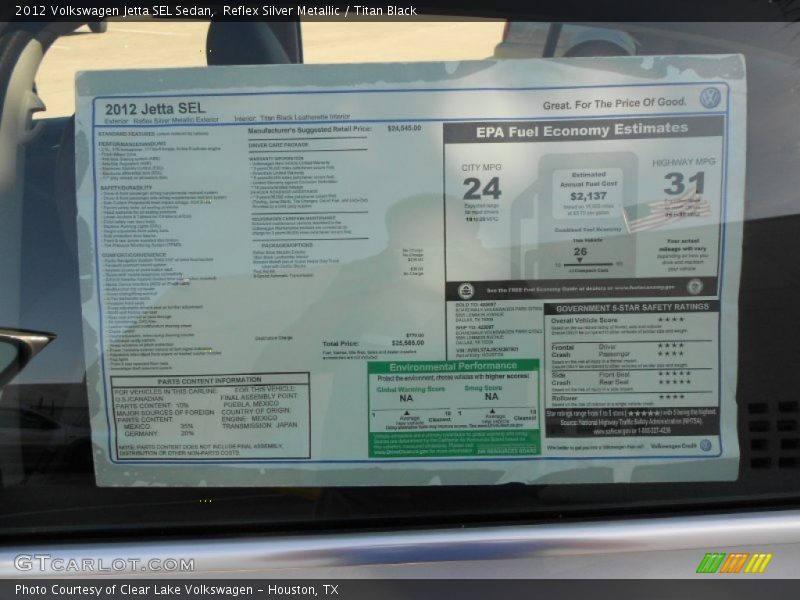Click the GTCarLot.com watermark logo
The width and height of the screenshot is (800, 600).
[x=103, y=563]
